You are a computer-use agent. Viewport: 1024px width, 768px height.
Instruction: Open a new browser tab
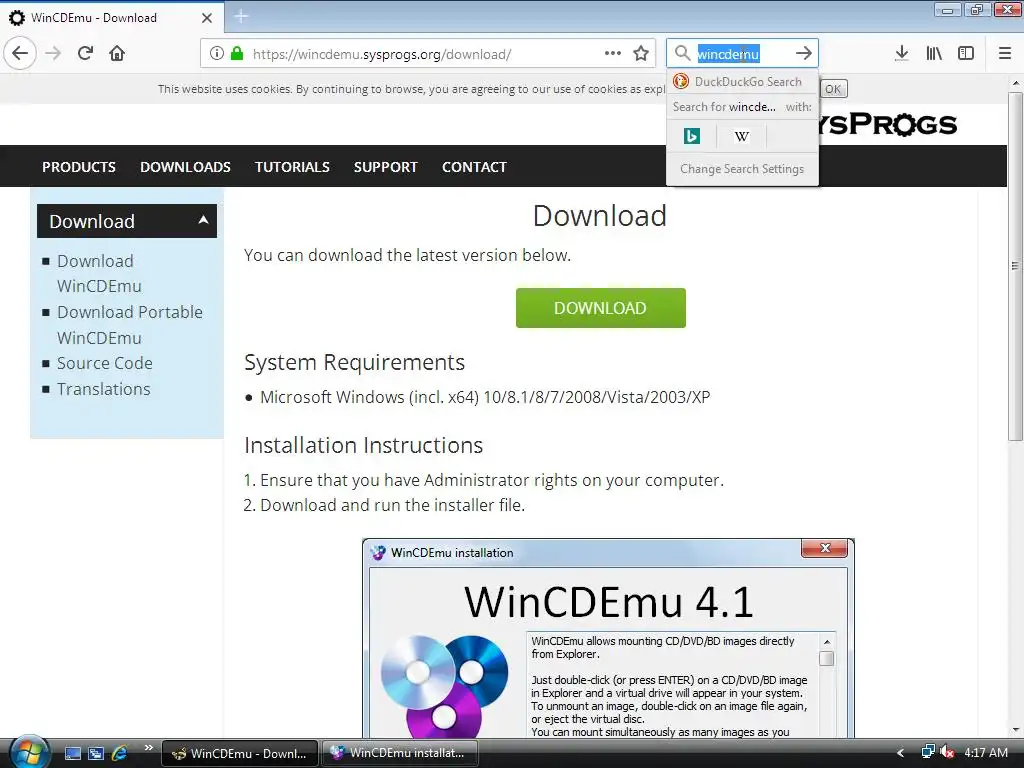tap(241, 16)
